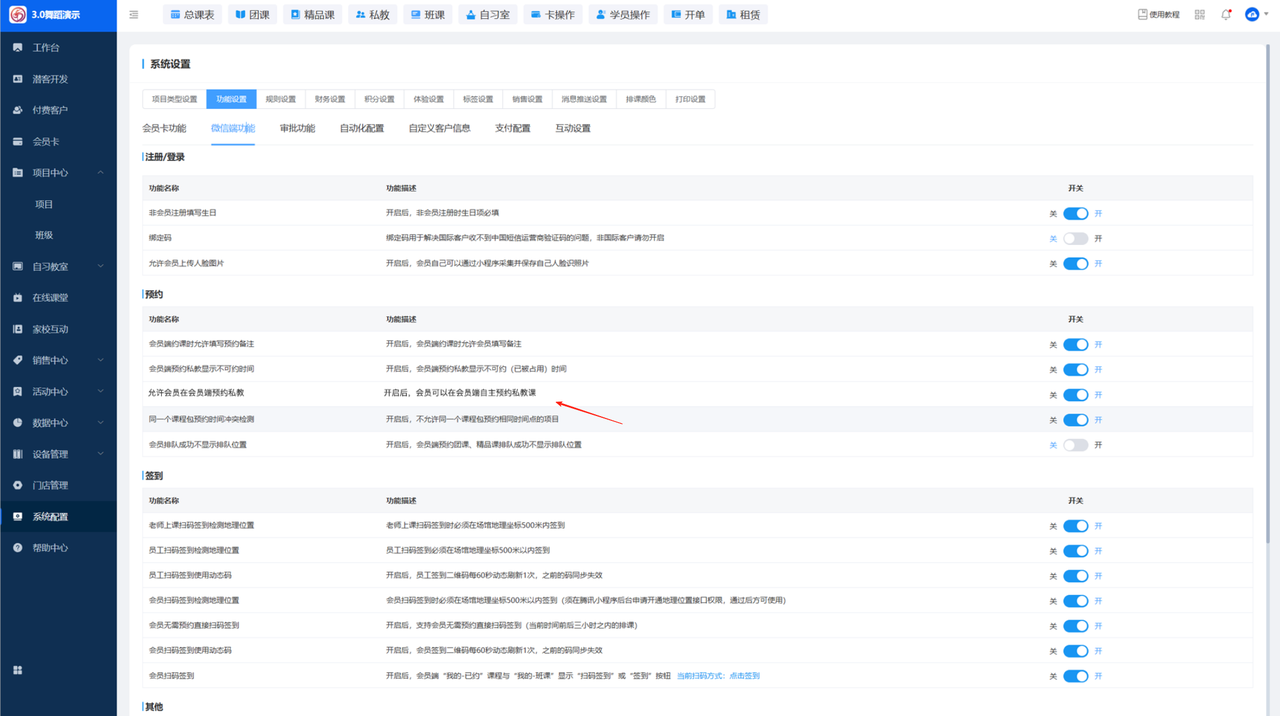Click the 总课表 top toolbar button

click(x=190, y=15)
